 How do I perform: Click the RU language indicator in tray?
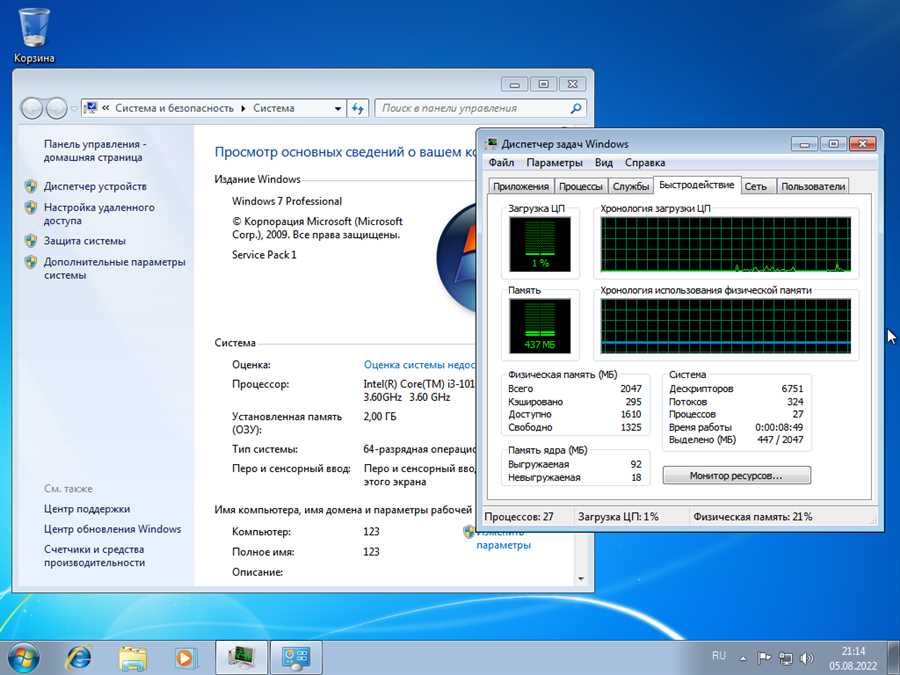[x=719, y=655]
